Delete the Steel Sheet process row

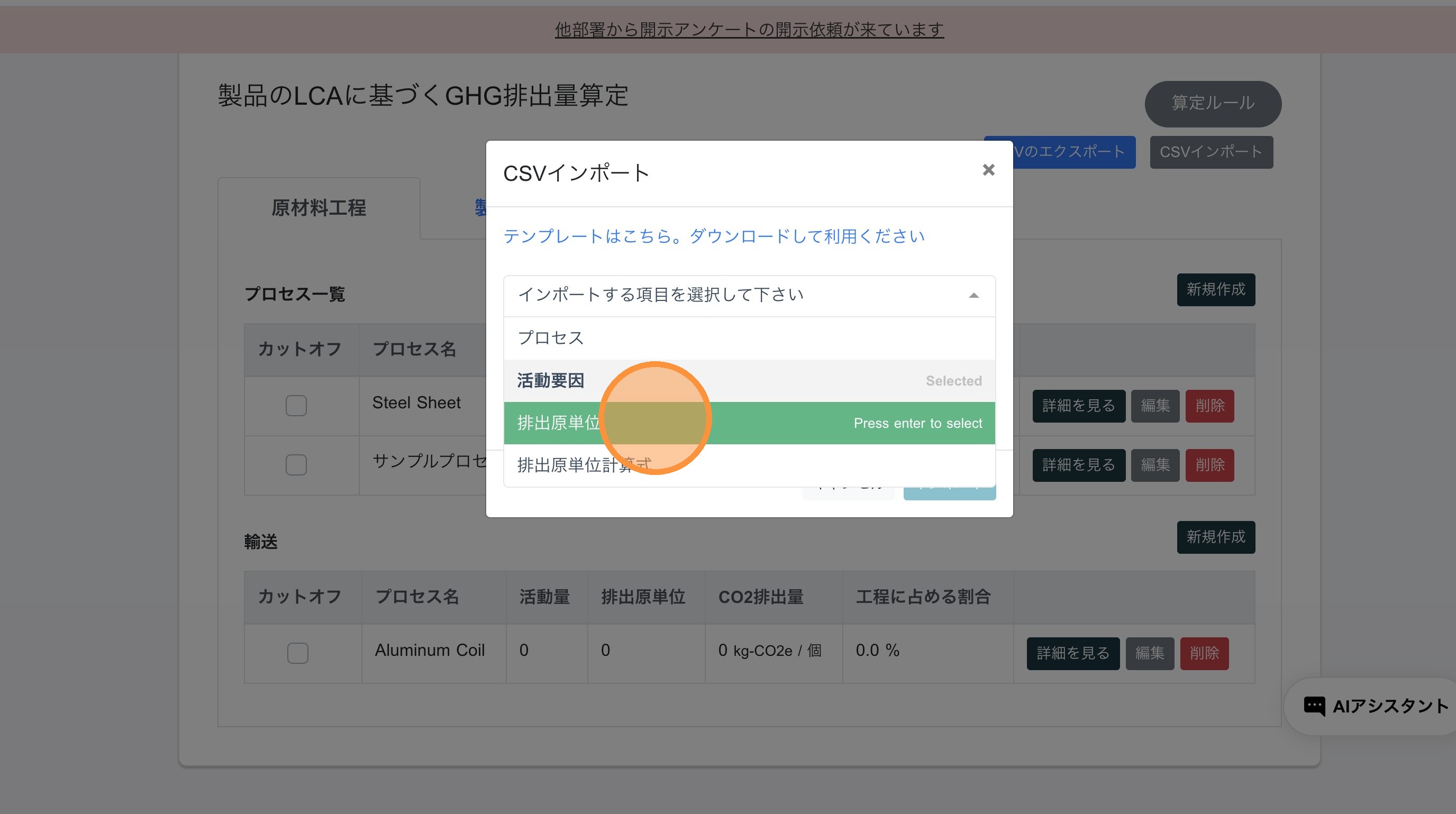[1209, 406]
